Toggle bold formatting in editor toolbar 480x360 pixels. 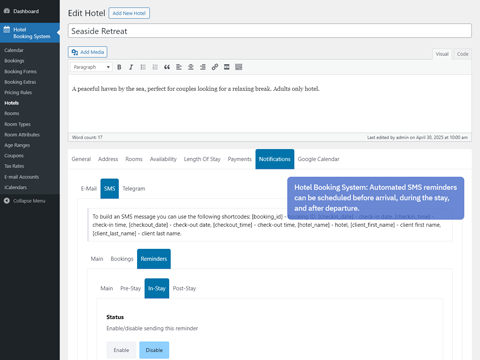tap(119, 67)
